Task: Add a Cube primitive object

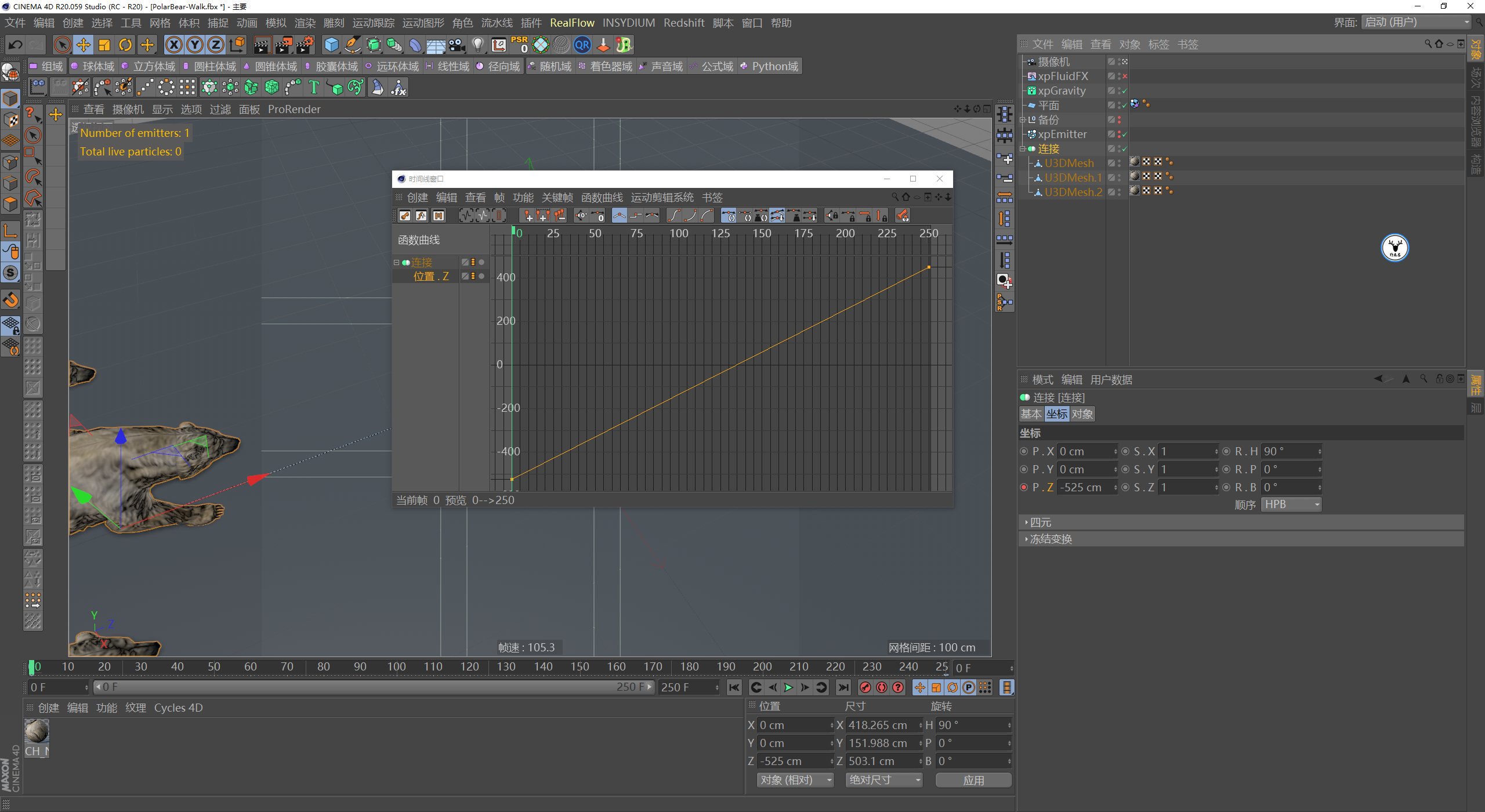Action: [331, 45]
